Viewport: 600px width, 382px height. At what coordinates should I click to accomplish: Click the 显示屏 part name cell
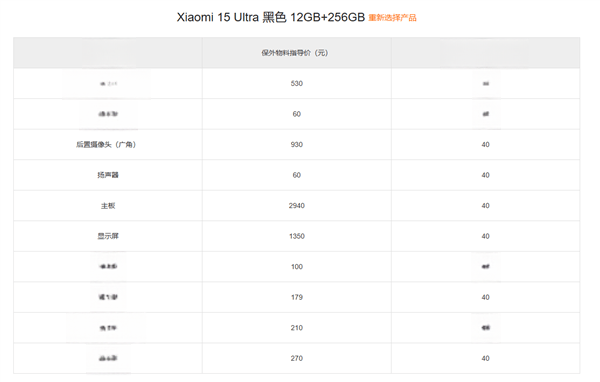[108, 236]
